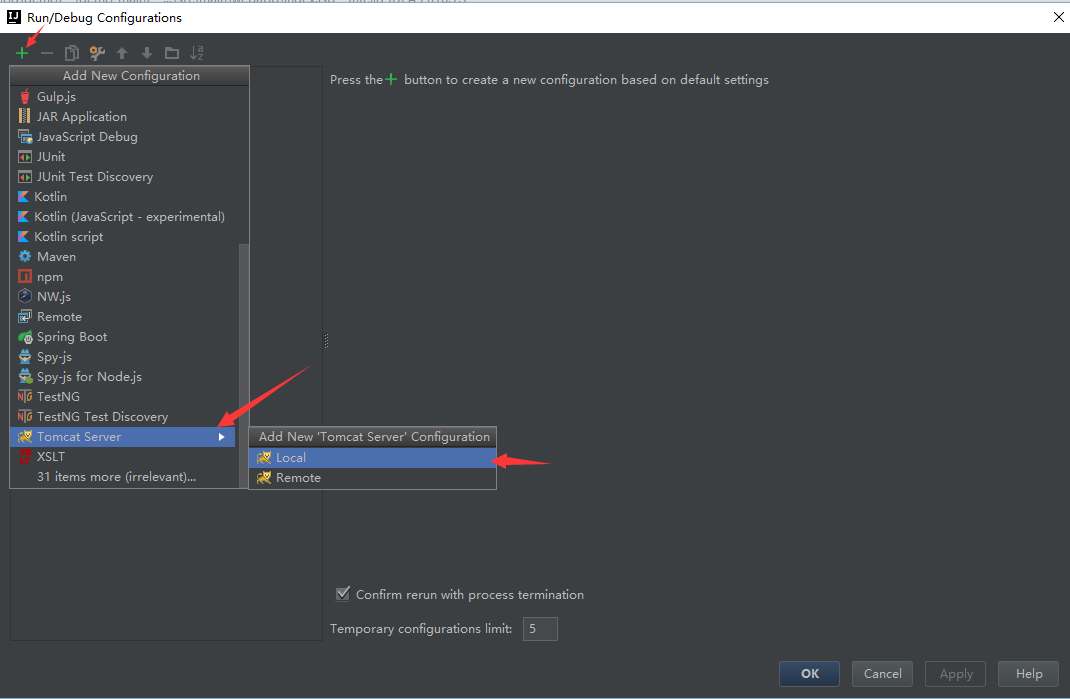Click the Cancel button
Viewport: 1070px width, 699px height.
pos(882,674)
